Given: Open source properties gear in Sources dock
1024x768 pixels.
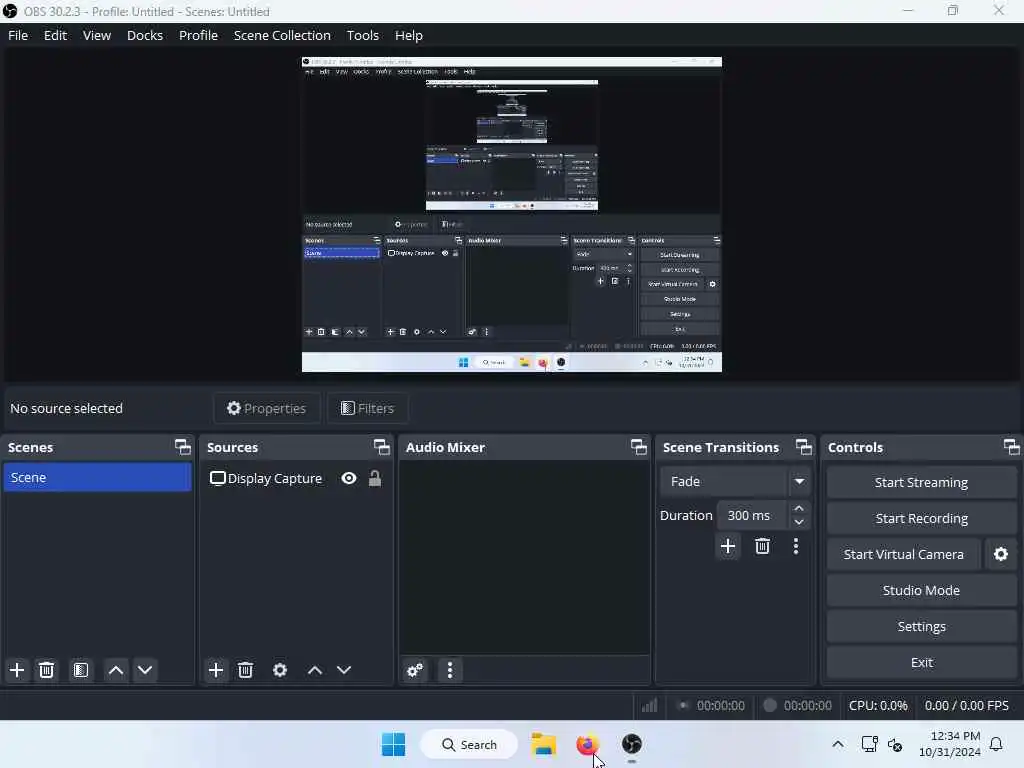Looking at the screenshot, I should (280, 670).
